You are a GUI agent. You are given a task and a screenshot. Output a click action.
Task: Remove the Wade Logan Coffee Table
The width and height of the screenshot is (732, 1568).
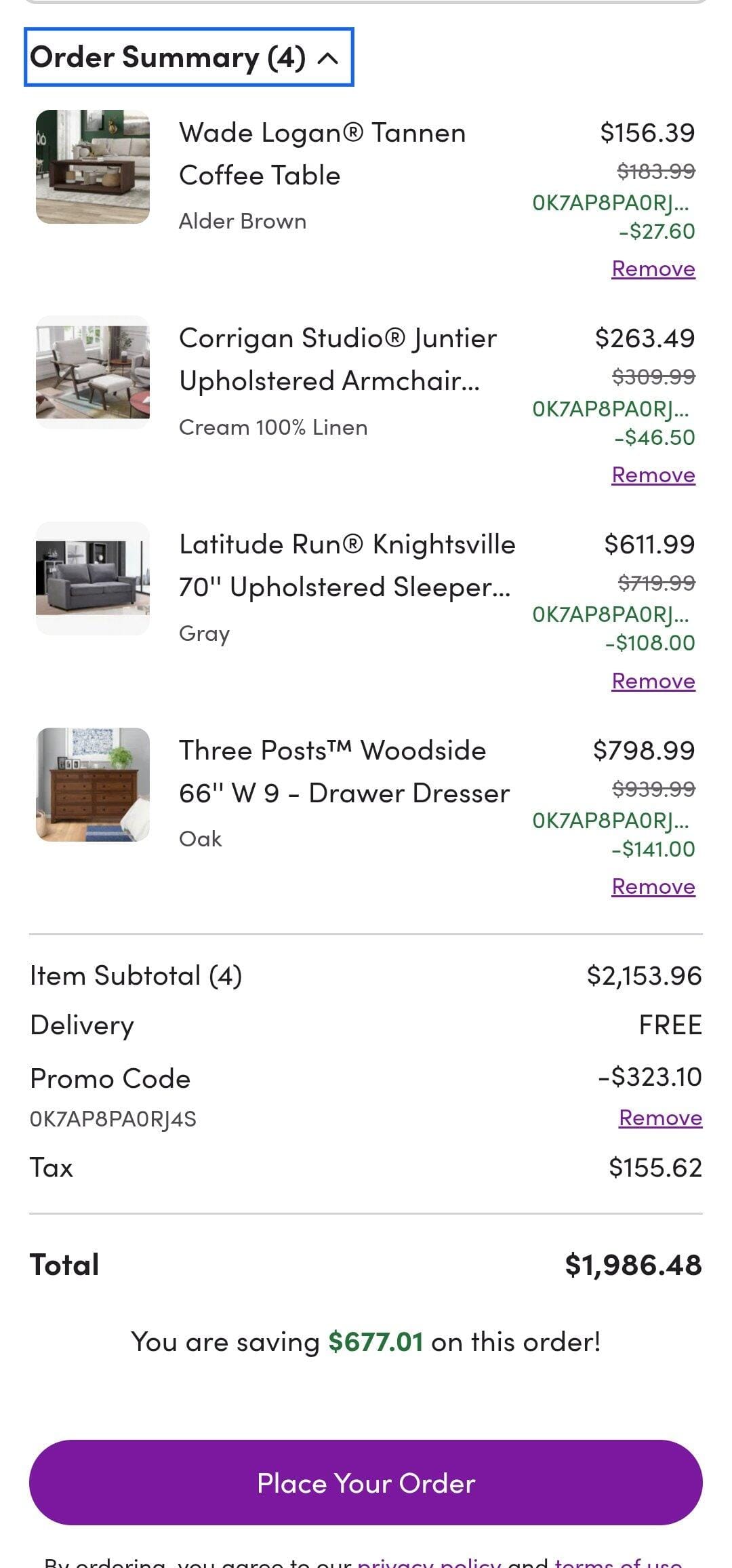[x=653, y=269]
